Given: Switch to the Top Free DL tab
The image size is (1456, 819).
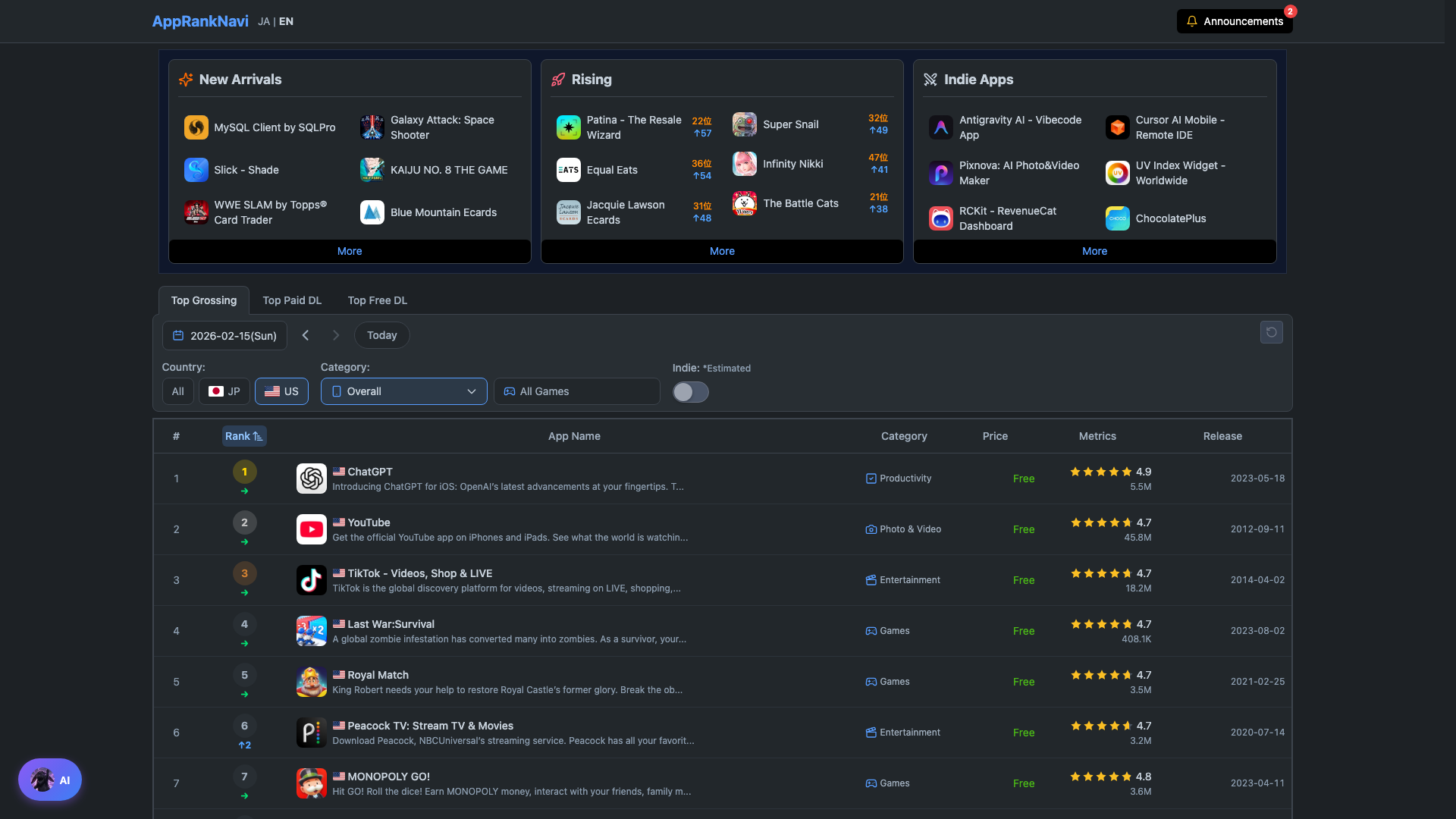Looking at the screenshot, I should (377, 300).
